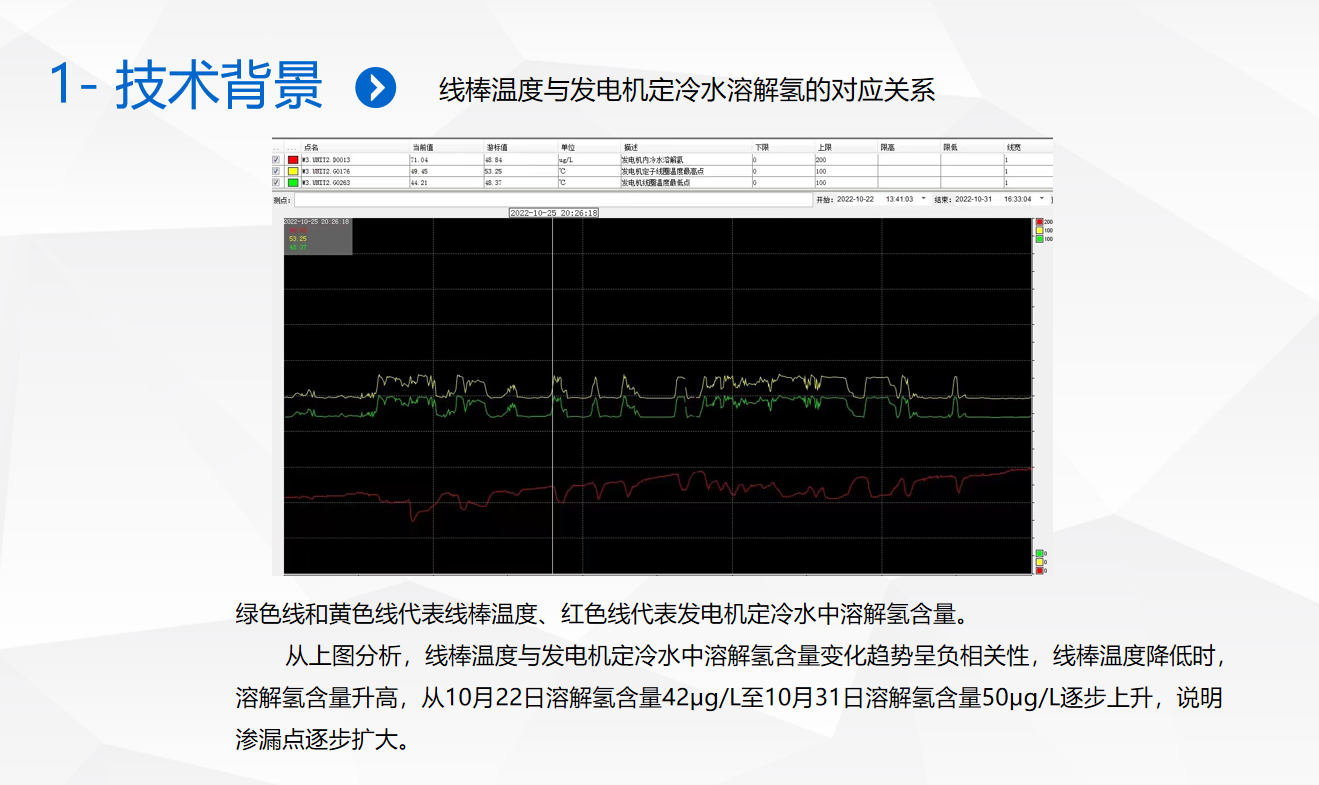This screenshot has height=785, width=1319.
Task: Click the green upper-limit marker at chart top right
Action: [1040, 240]
